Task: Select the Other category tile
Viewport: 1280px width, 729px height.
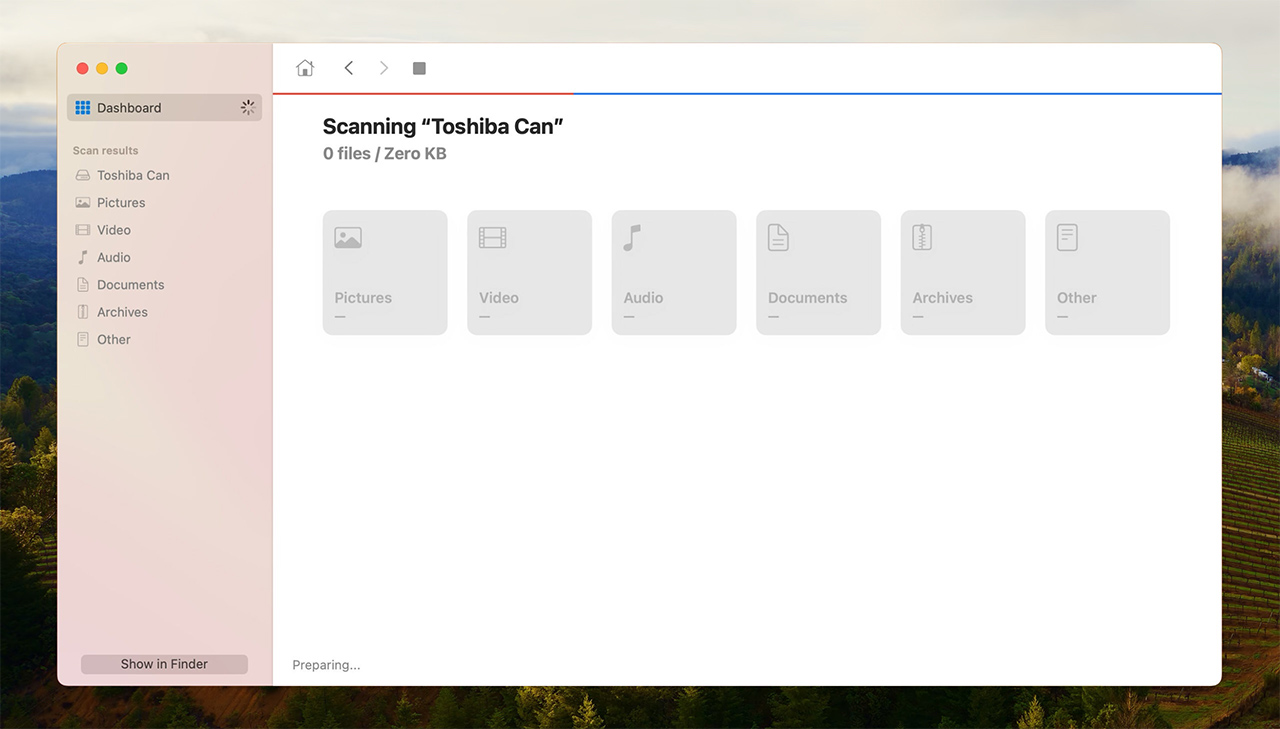Action: pyautogui.click(x=1107, y=272)
